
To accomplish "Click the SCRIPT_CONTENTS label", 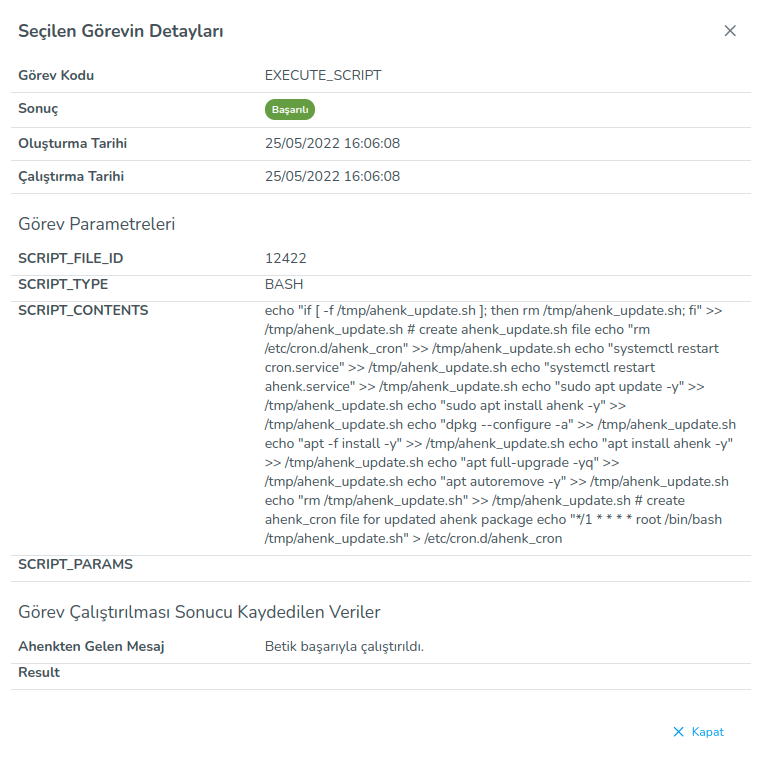I will point(83,310).
